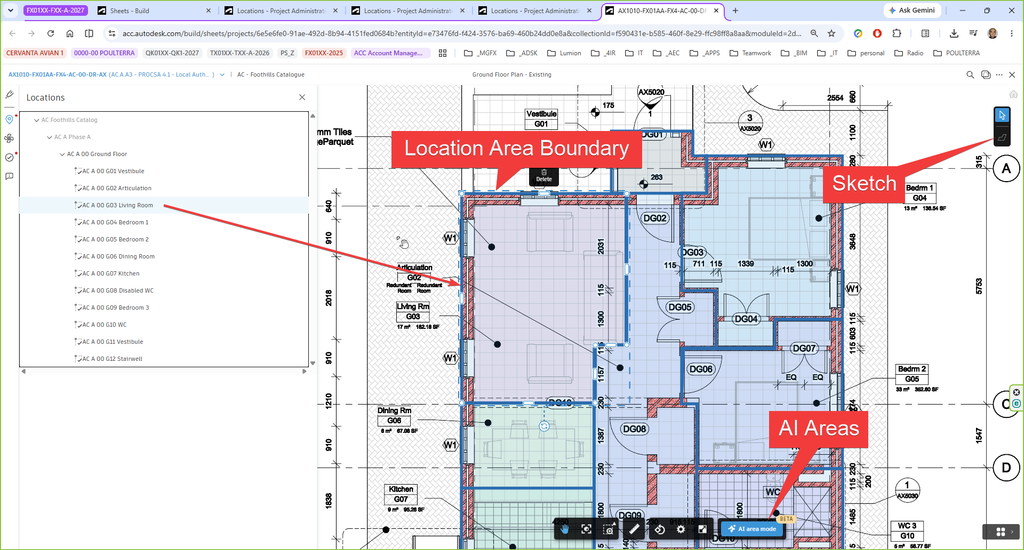Open the Radio bookmarks folder
Viewport: 1024px width, 550px height.
[x=909, y=53]
